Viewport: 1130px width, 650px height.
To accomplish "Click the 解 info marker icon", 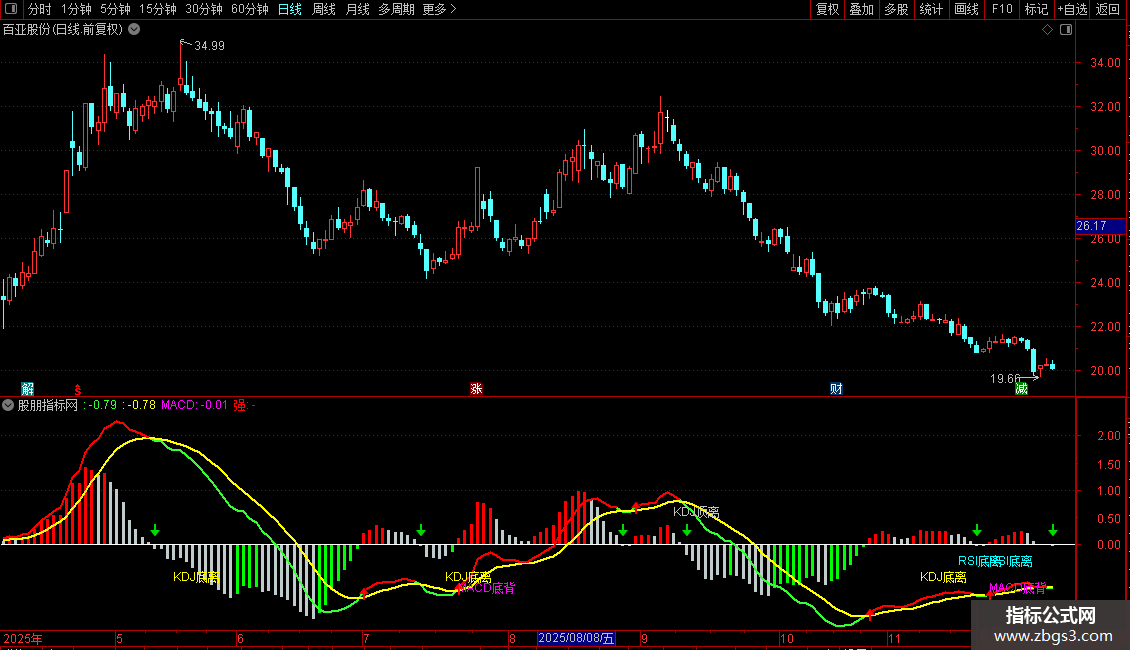I will (x=27, y=389).
